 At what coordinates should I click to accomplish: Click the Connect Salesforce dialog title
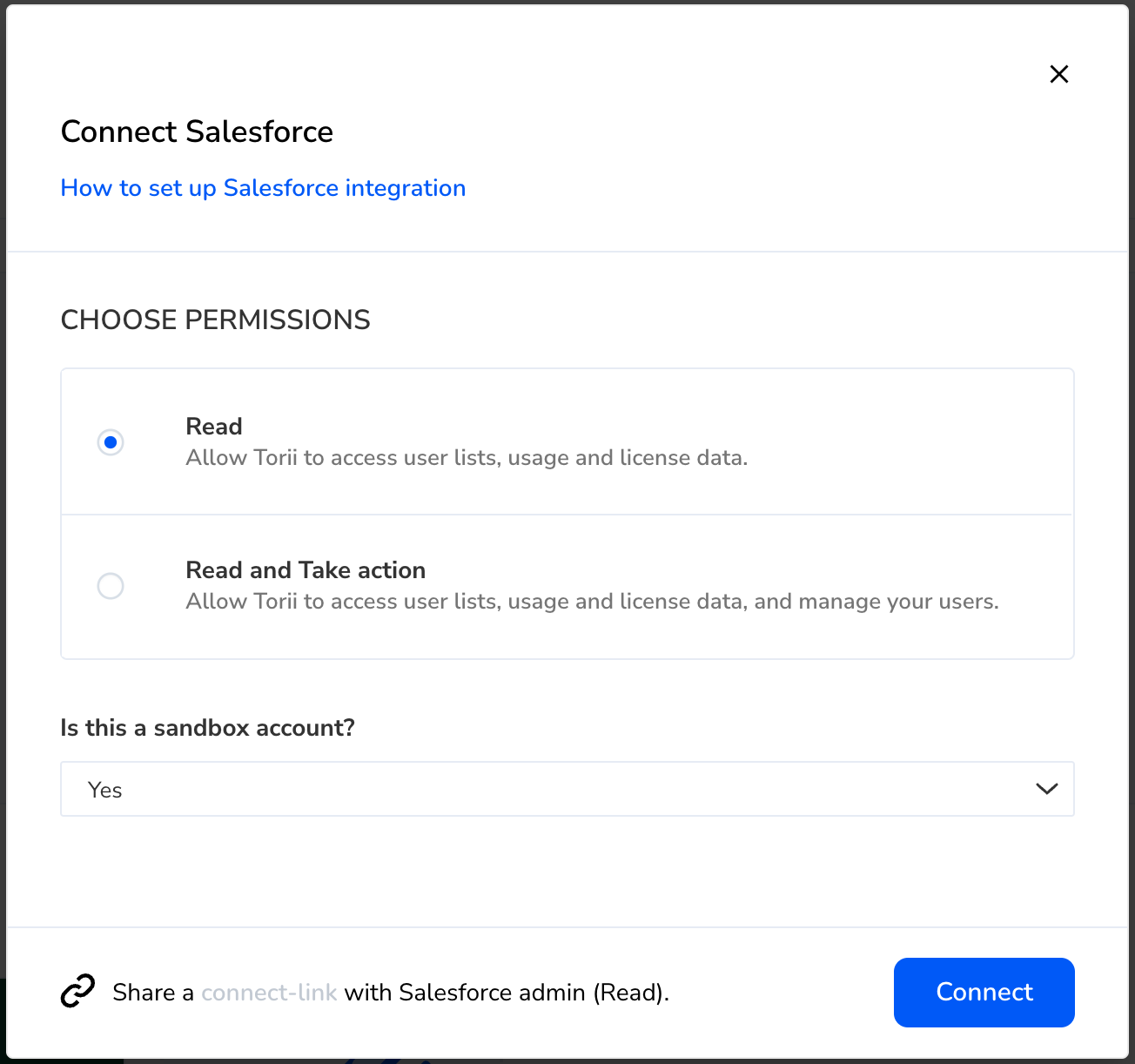point(197,131)
